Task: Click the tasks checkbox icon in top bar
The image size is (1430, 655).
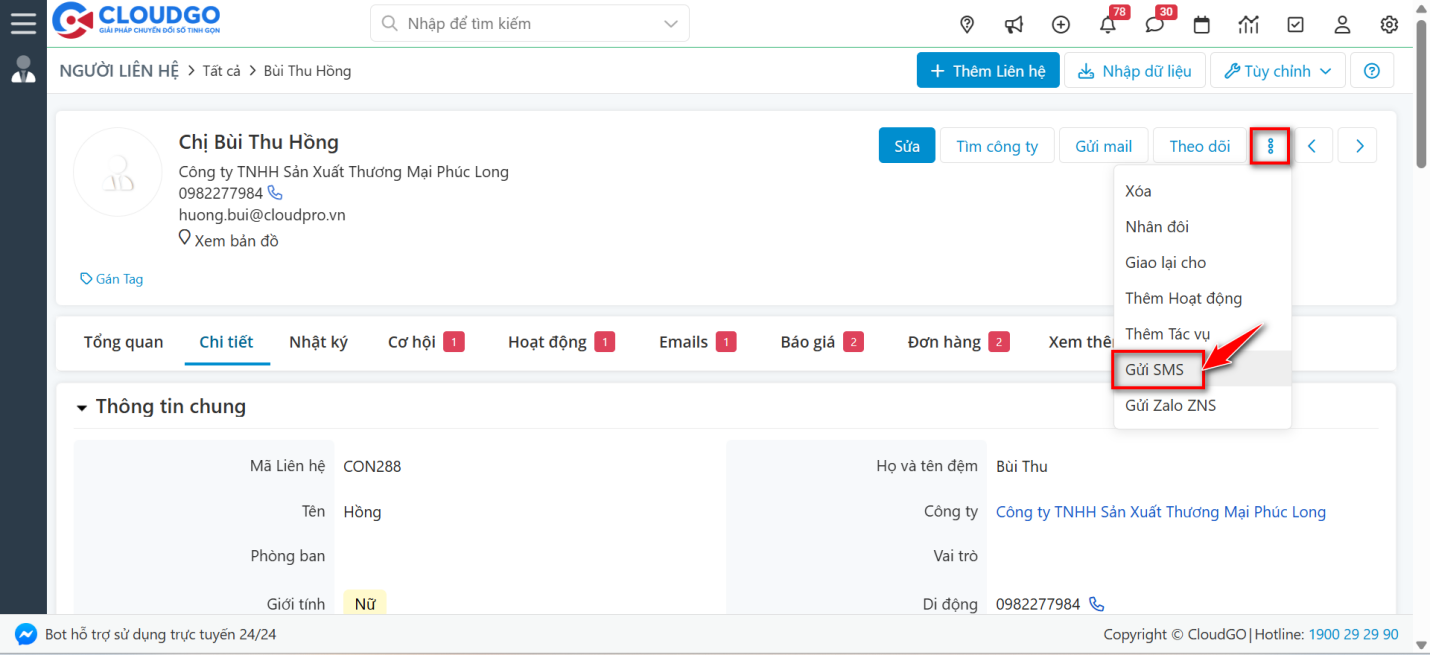Action: [1296, 23]
